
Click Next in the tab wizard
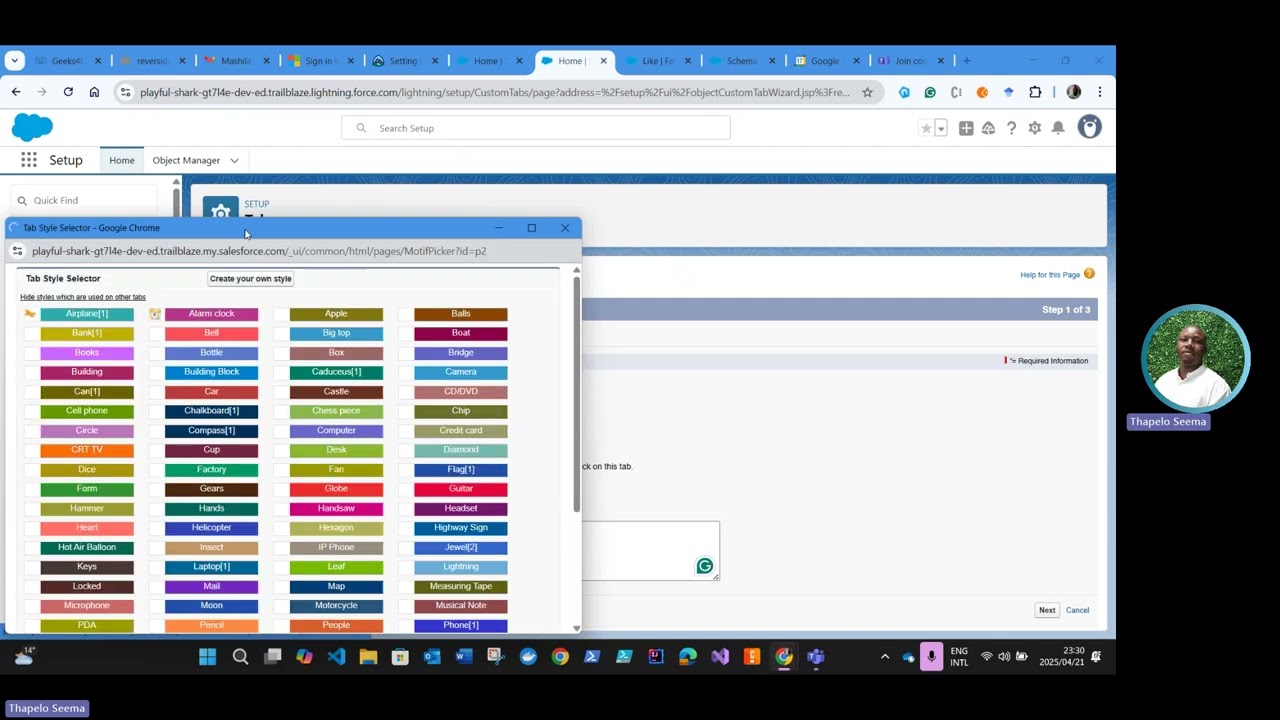coord(1047,610)
